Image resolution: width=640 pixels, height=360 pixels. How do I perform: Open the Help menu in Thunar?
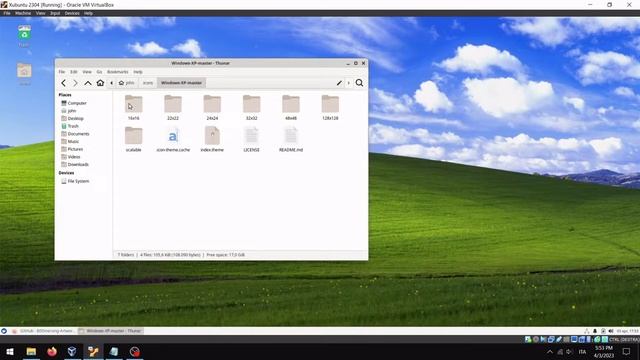[x=138, y=72]
